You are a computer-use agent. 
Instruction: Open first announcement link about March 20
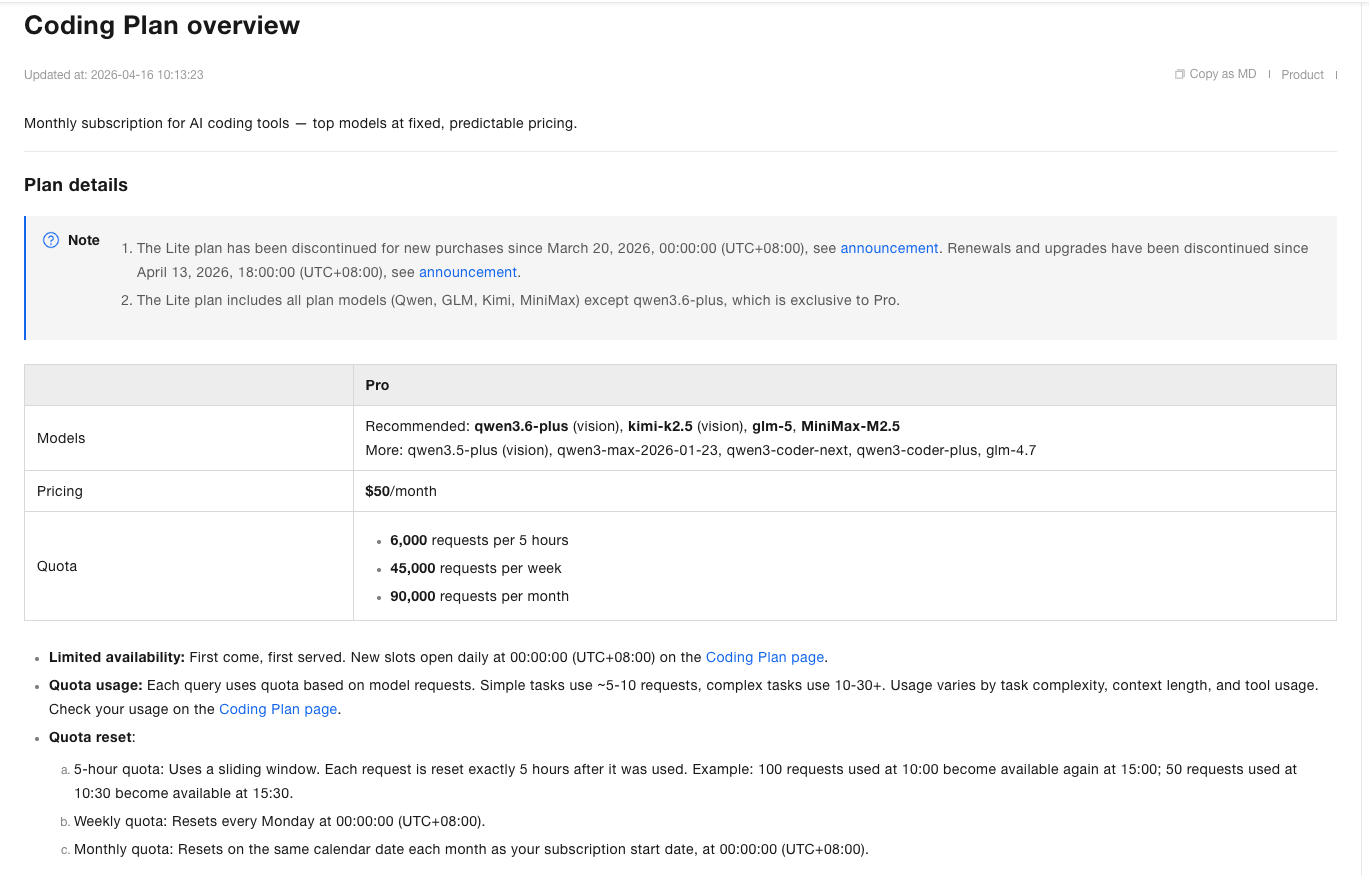click(x=889, y=248)
